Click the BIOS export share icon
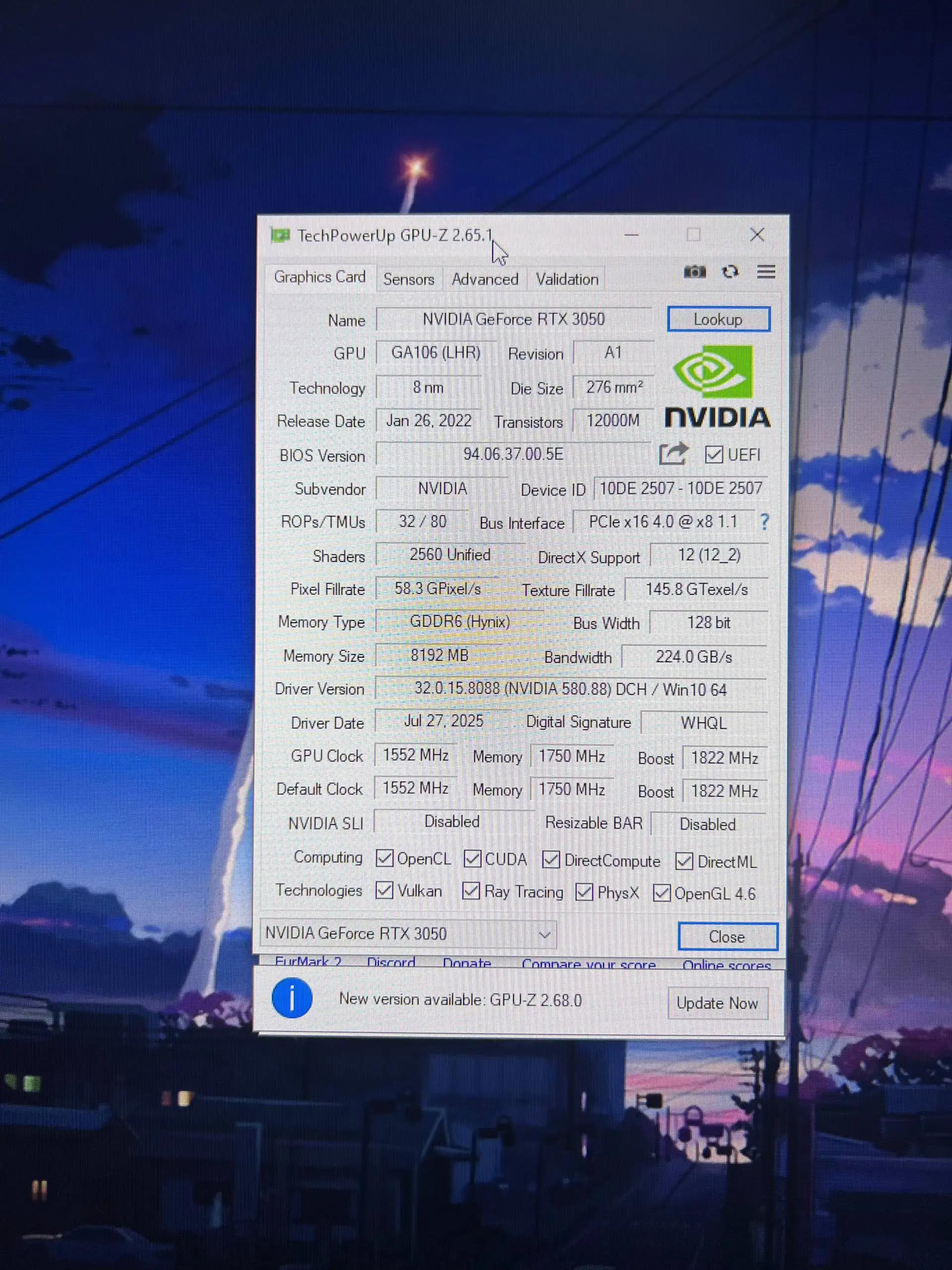Image resolution: width=952 pixels, height=1270 pixels. (x=673, y=453)
